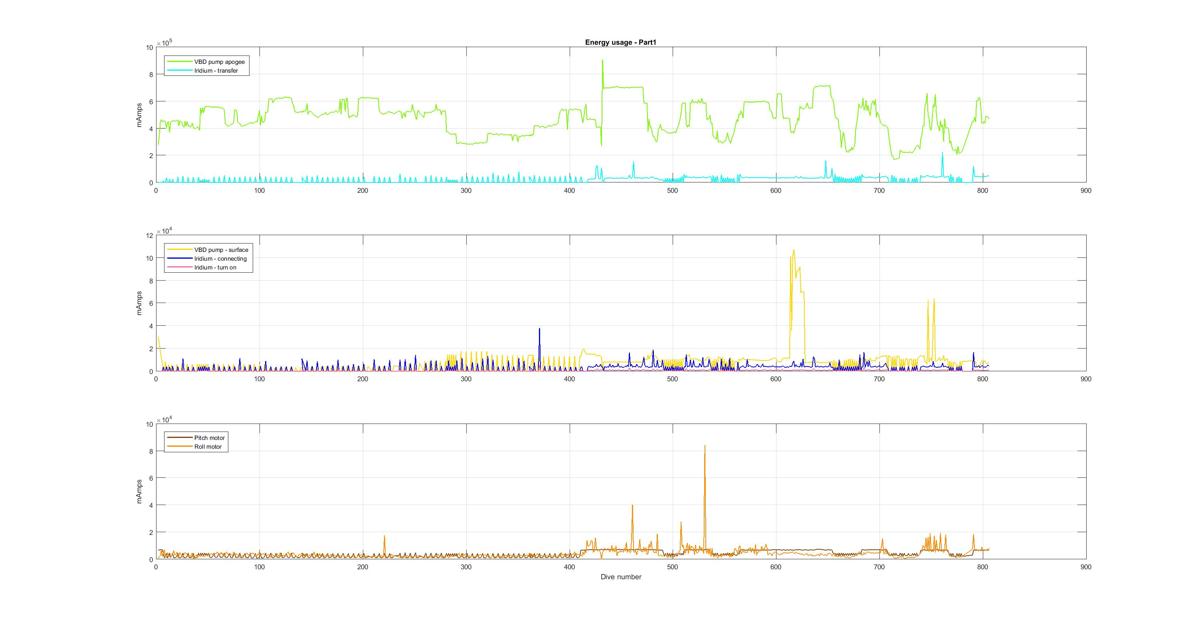Click the mAmps y-axis label of middle plot
Image resolution: width=1200 pixels, height=628 pixels.
(x=138, y=303)
